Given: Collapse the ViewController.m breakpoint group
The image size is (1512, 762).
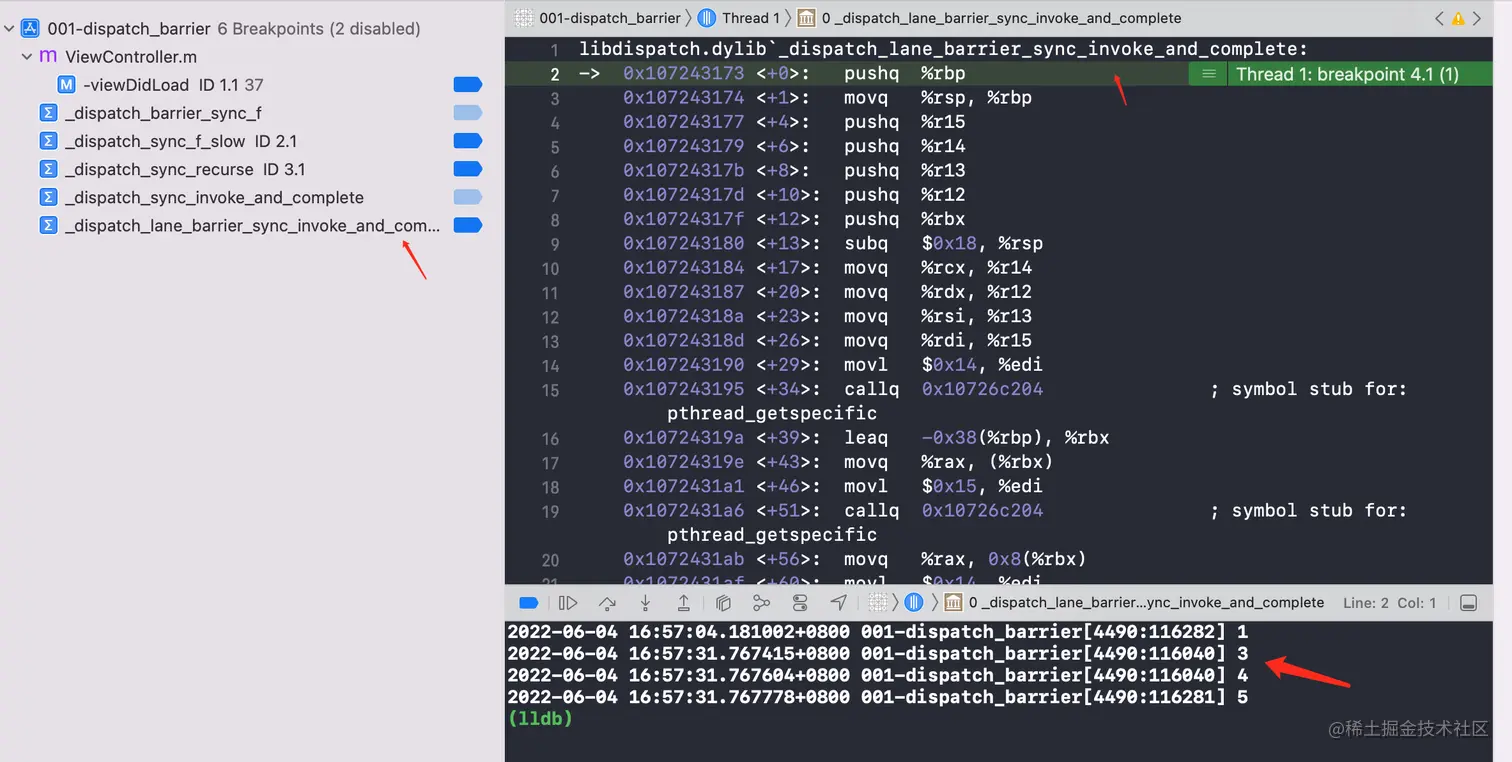Looking at the screenshot, I should tap(27, 57).
